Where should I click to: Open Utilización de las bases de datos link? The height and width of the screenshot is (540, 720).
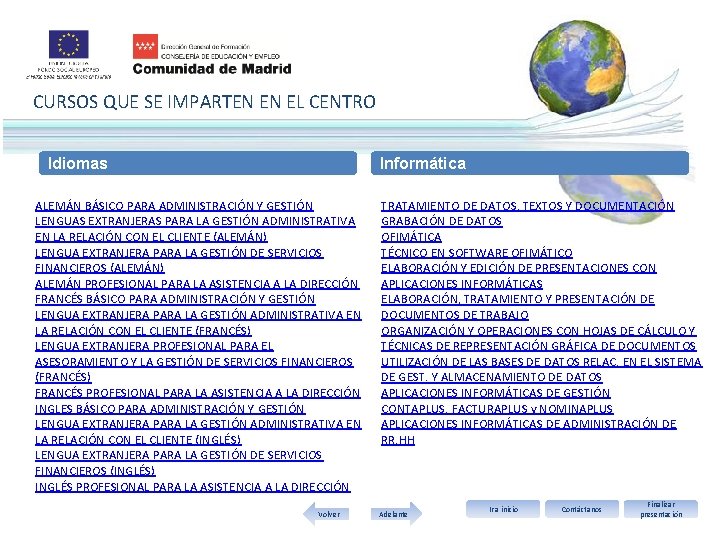coord(541,369)
